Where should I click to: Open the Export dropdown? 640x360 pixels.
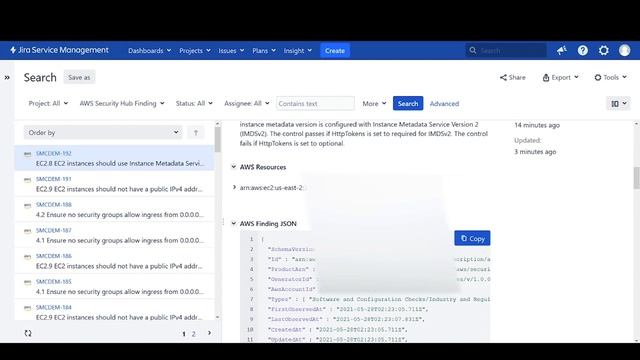560,77
